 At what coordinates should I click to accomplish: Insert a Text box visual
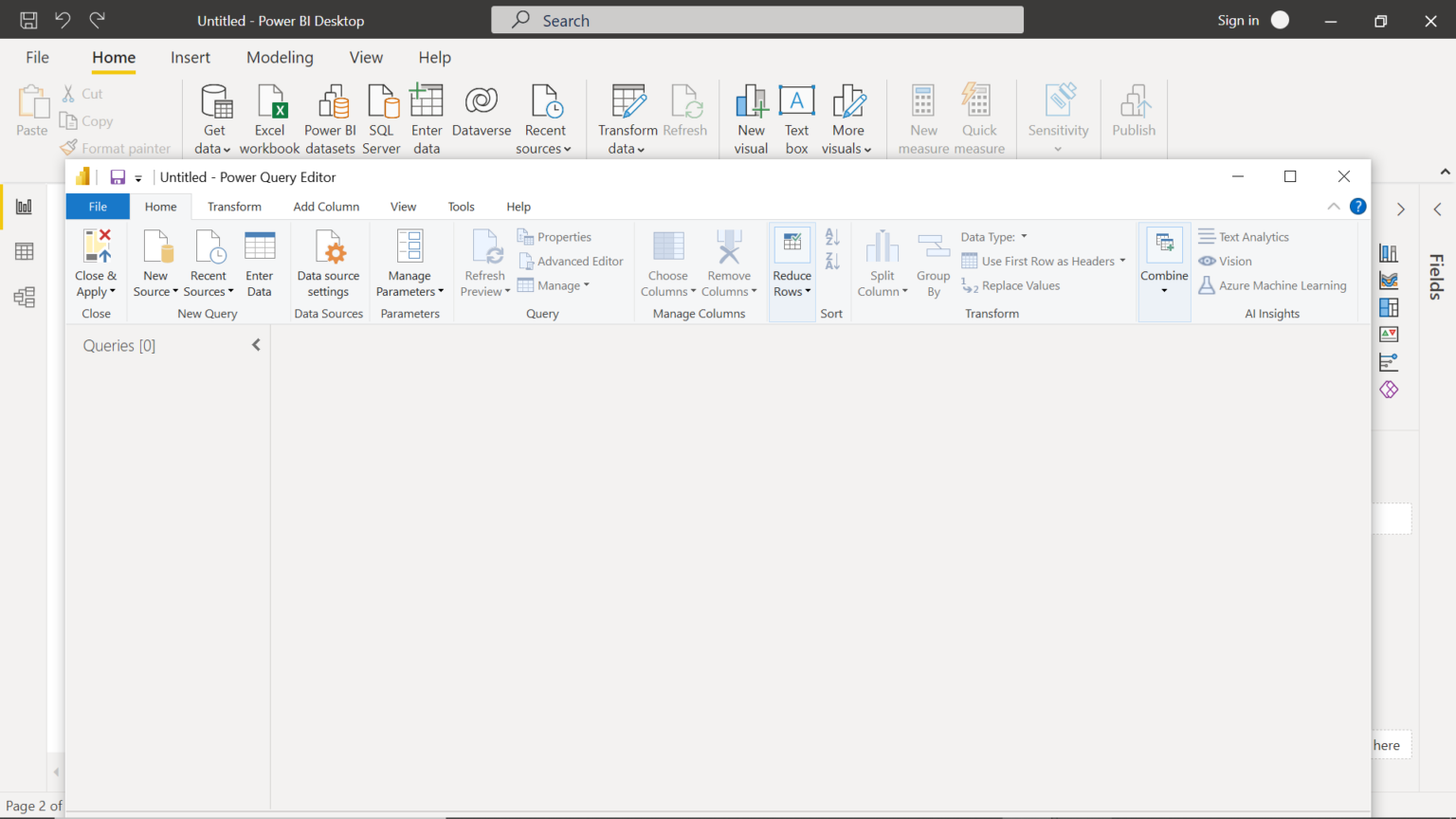click(x=796, y=117)
